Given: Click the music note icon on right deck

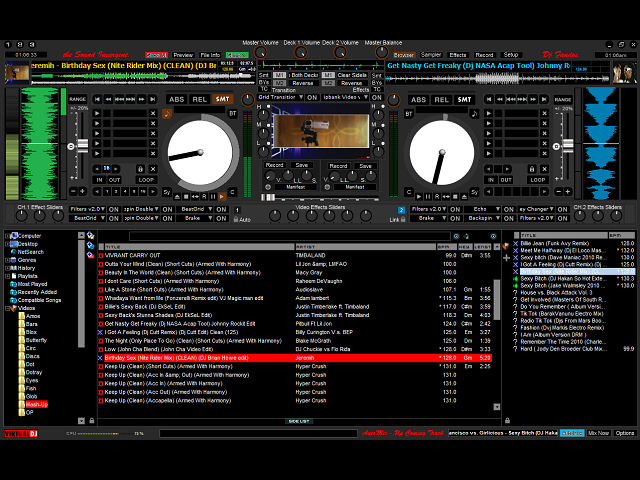Looking at the screenshot, I should (474, 114).
